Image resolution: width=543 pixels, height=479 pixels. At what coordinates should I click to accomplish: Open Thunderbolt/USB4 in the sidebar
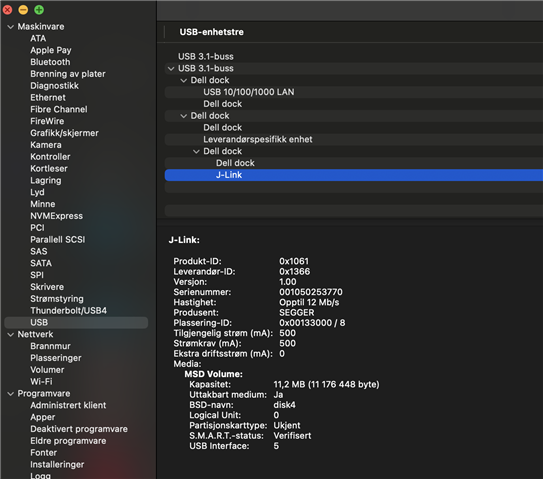coord(69,311)
